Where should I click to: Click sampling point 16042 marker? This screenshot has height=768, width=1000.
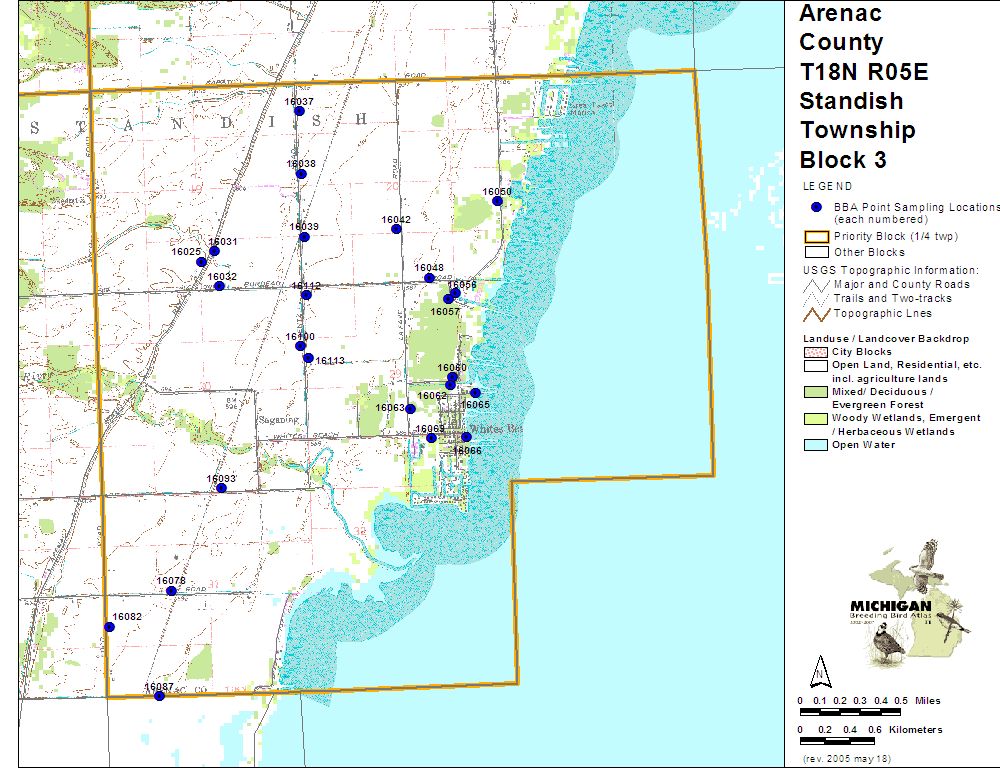tap(396, 229)
